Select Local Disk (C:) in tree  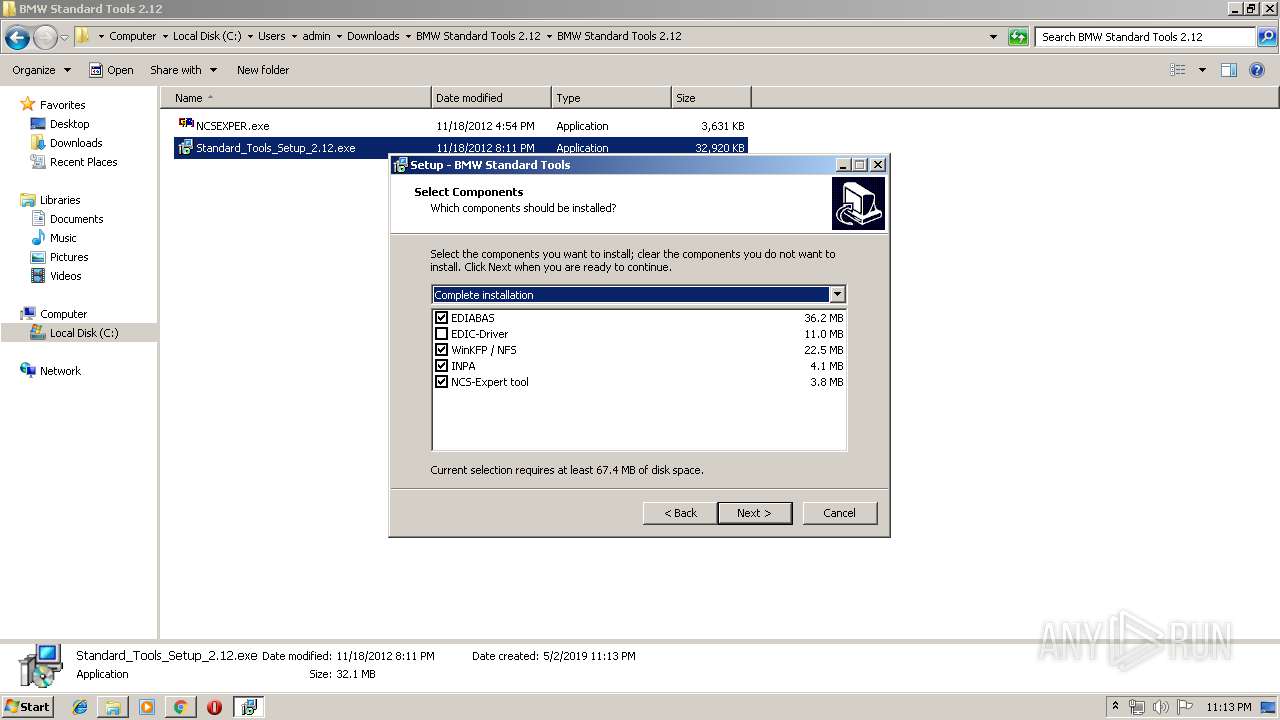point(84,333)
